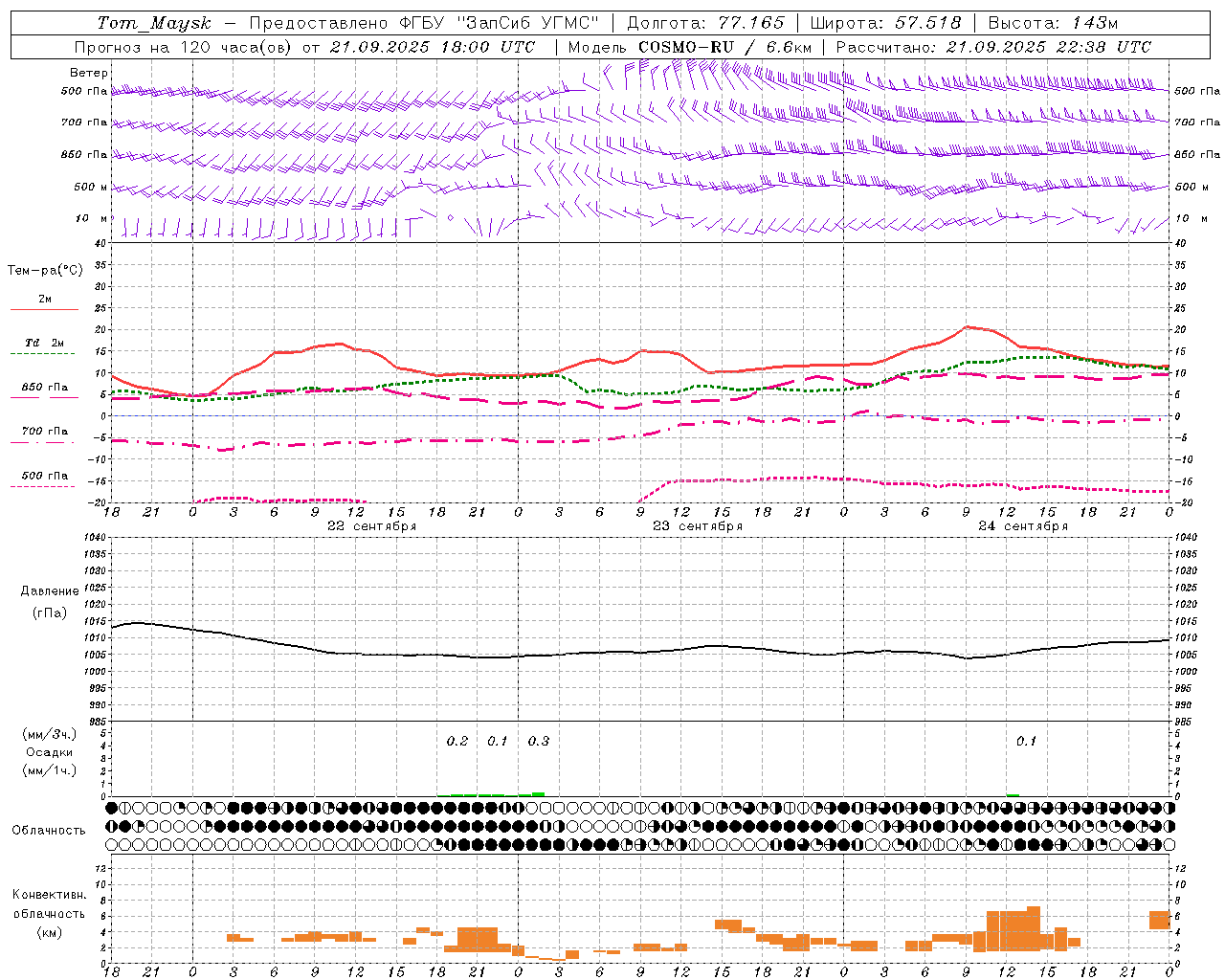This screenshot has height=980, width=1225.
Task: Click the station name Tom_Maysk
Action: 154,23
